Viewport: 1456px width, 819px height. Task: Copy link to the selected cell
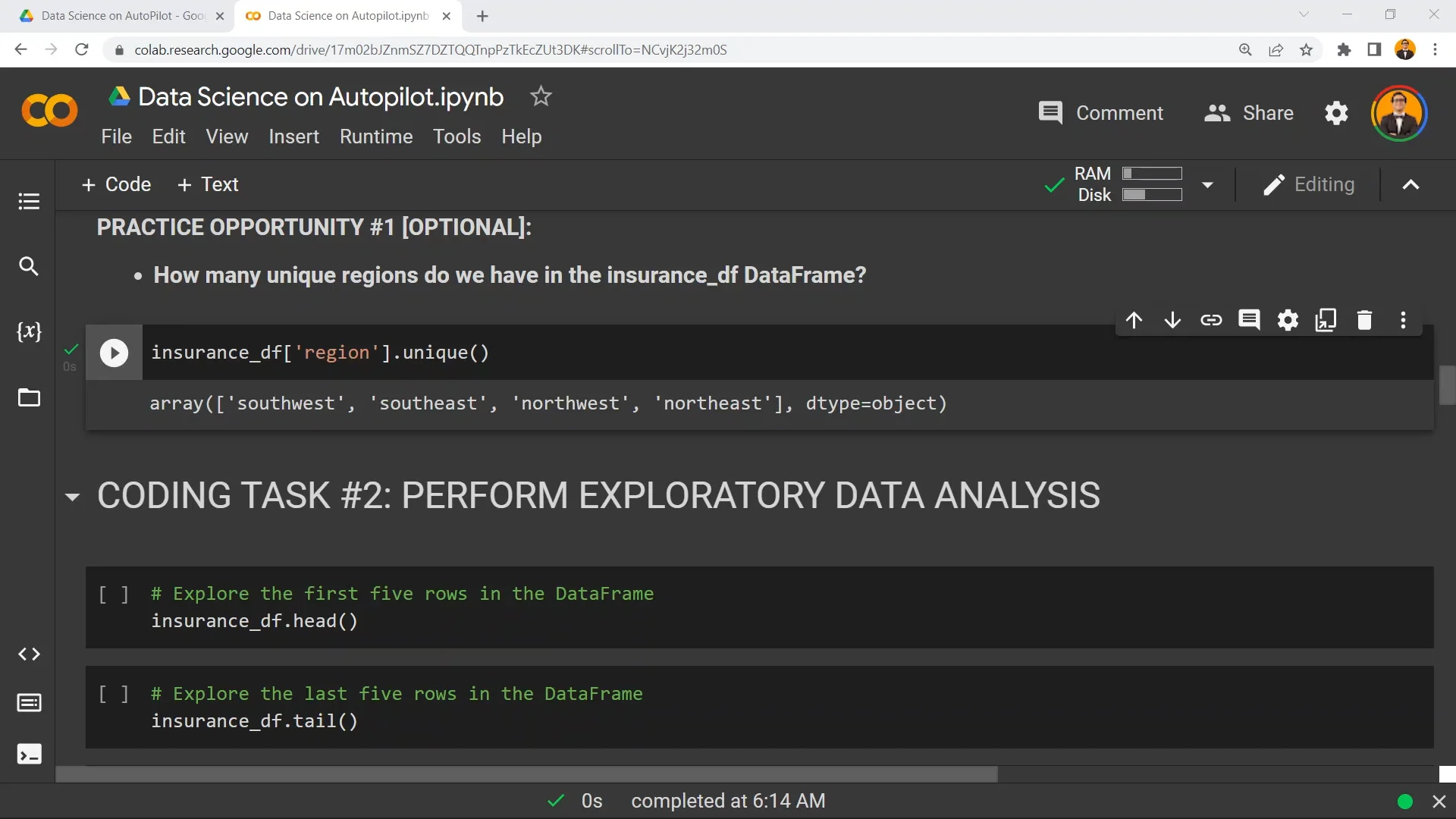[x=1211, y=320]
